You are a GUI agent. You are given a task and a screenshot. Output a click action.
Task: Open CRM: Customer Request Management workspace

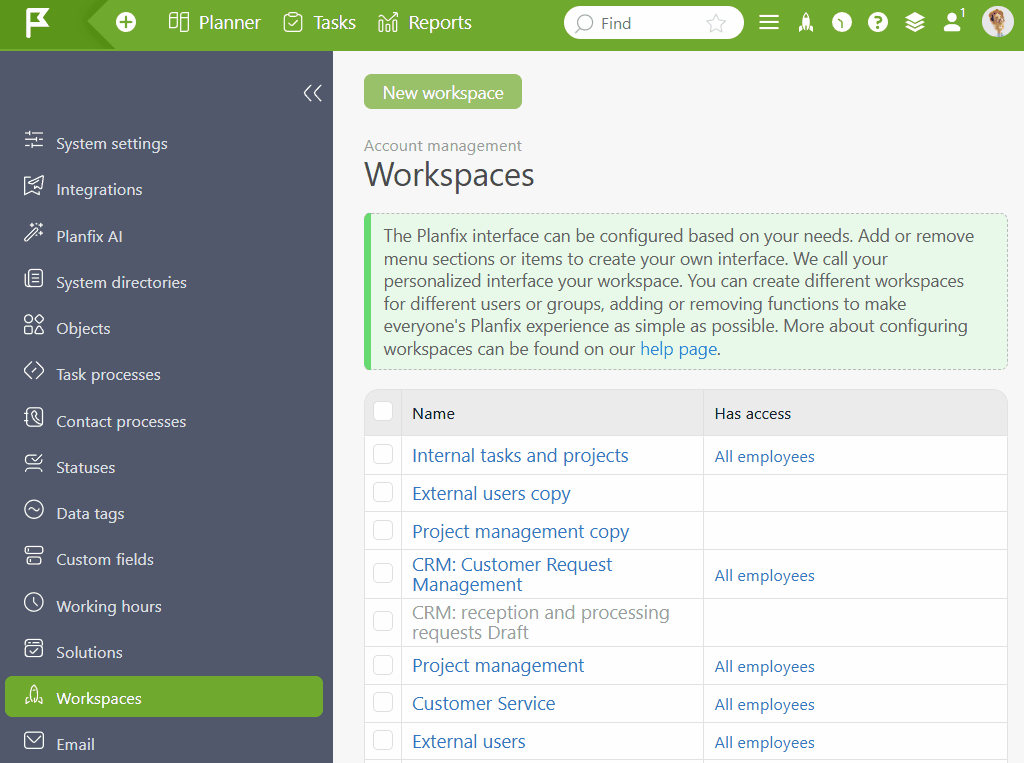(512, 574)
